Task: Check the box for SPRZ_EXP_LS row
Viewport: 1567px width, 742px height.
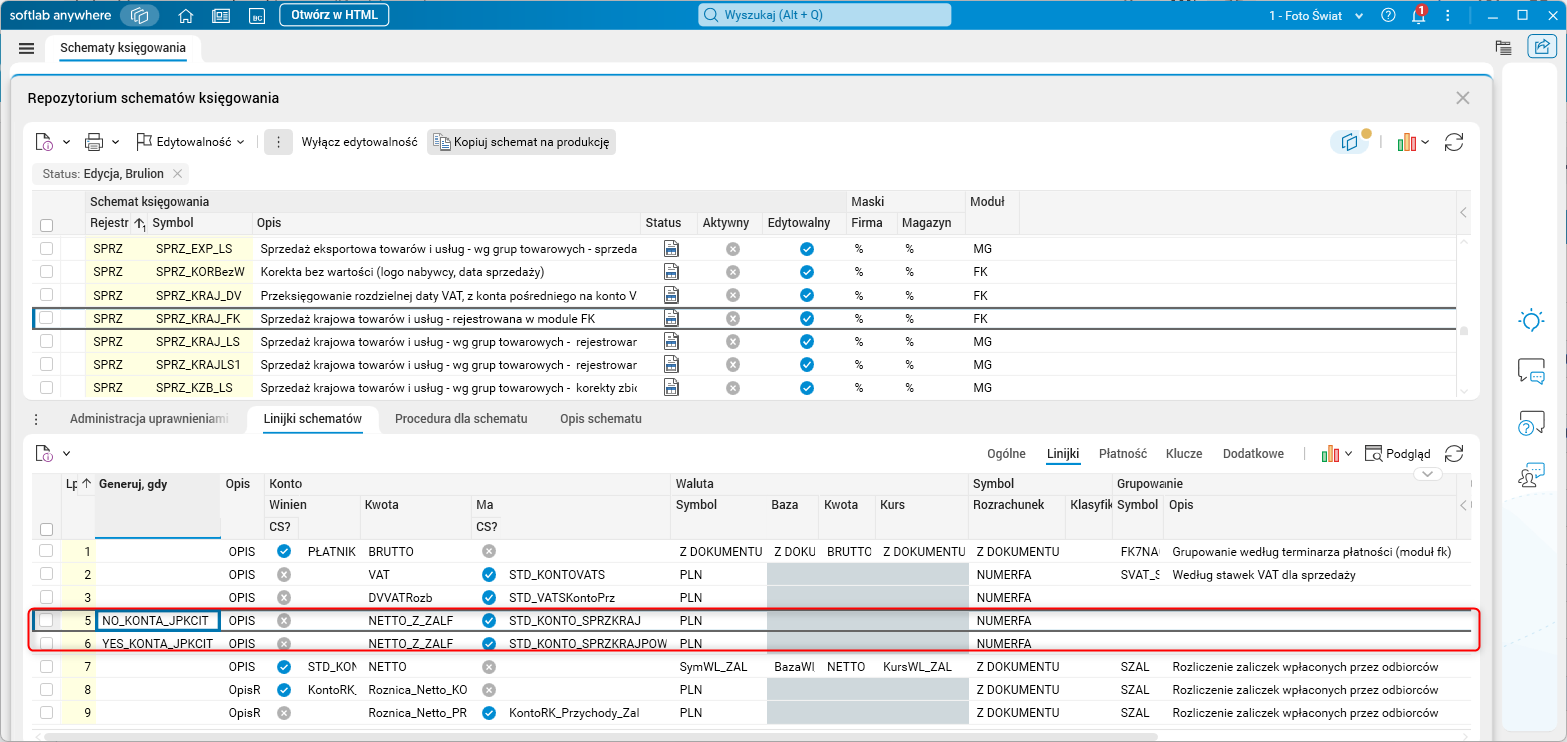Action: (x=46, y=248)
